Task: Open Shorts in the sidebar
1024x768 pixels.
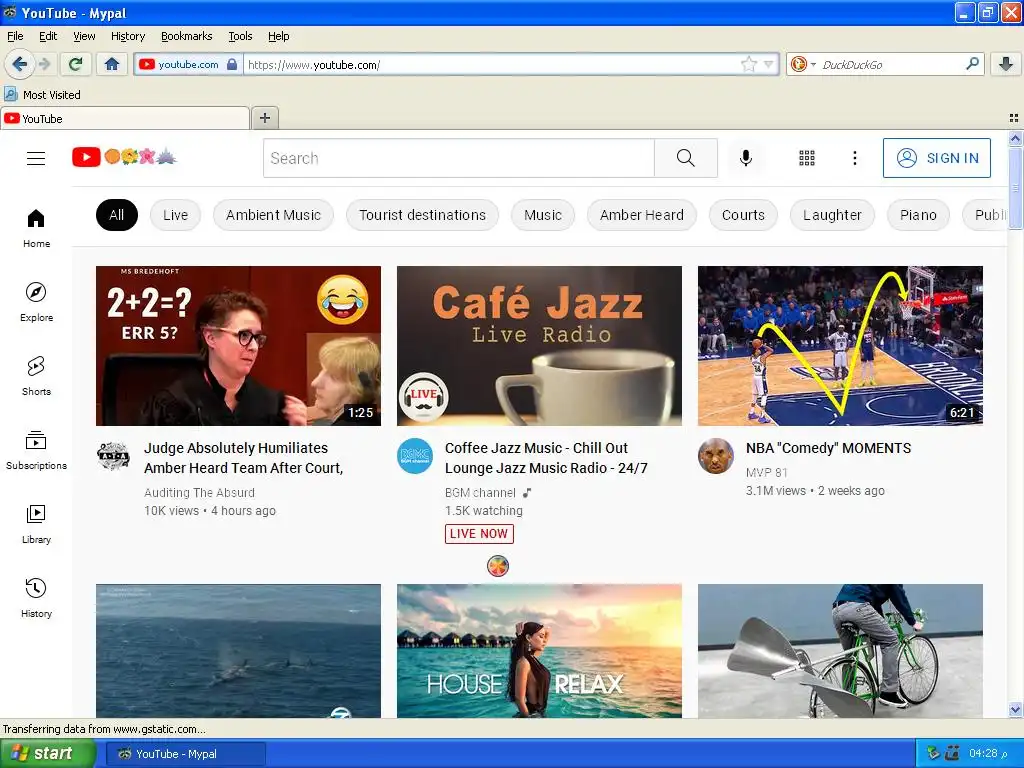Action: click(x=36, y=376)
